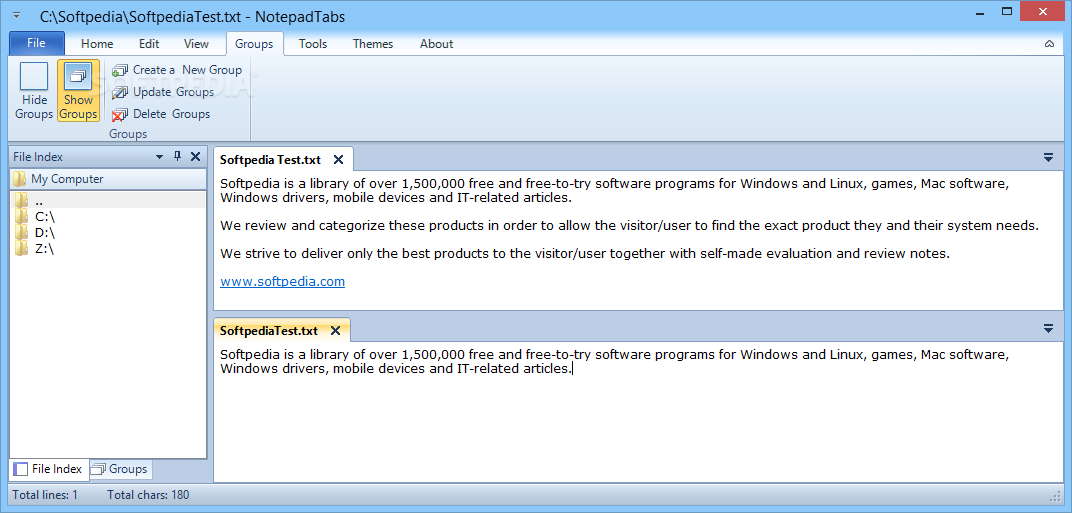Open the About ribbon tab
Viewport: 1072px width, 513px height.
pos(436,44)
